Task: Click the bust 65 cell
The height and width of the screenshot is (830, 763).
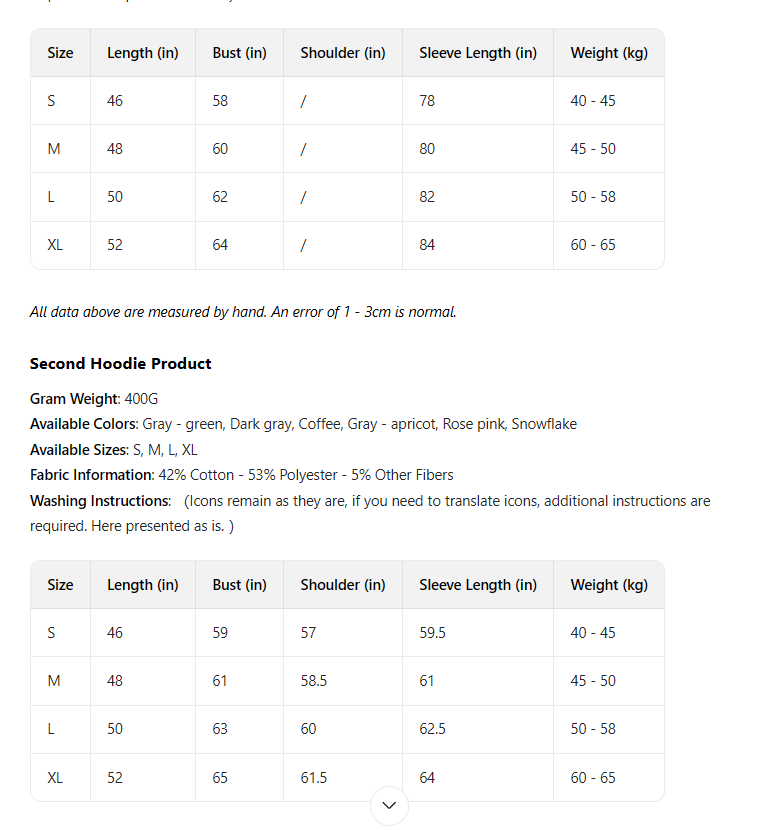Action: (x=220, y=777)
